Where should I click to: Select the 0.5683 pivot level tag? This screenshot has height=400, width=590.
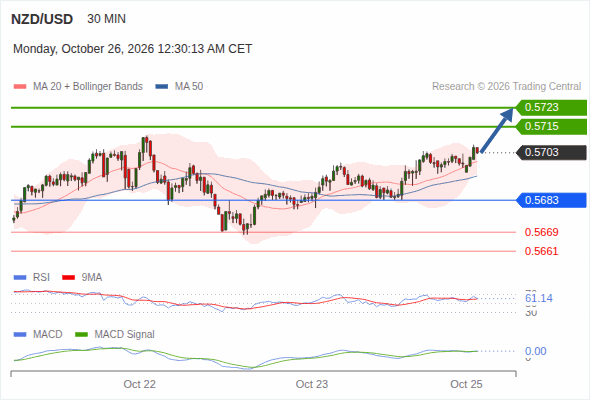(x=550, y=200)
